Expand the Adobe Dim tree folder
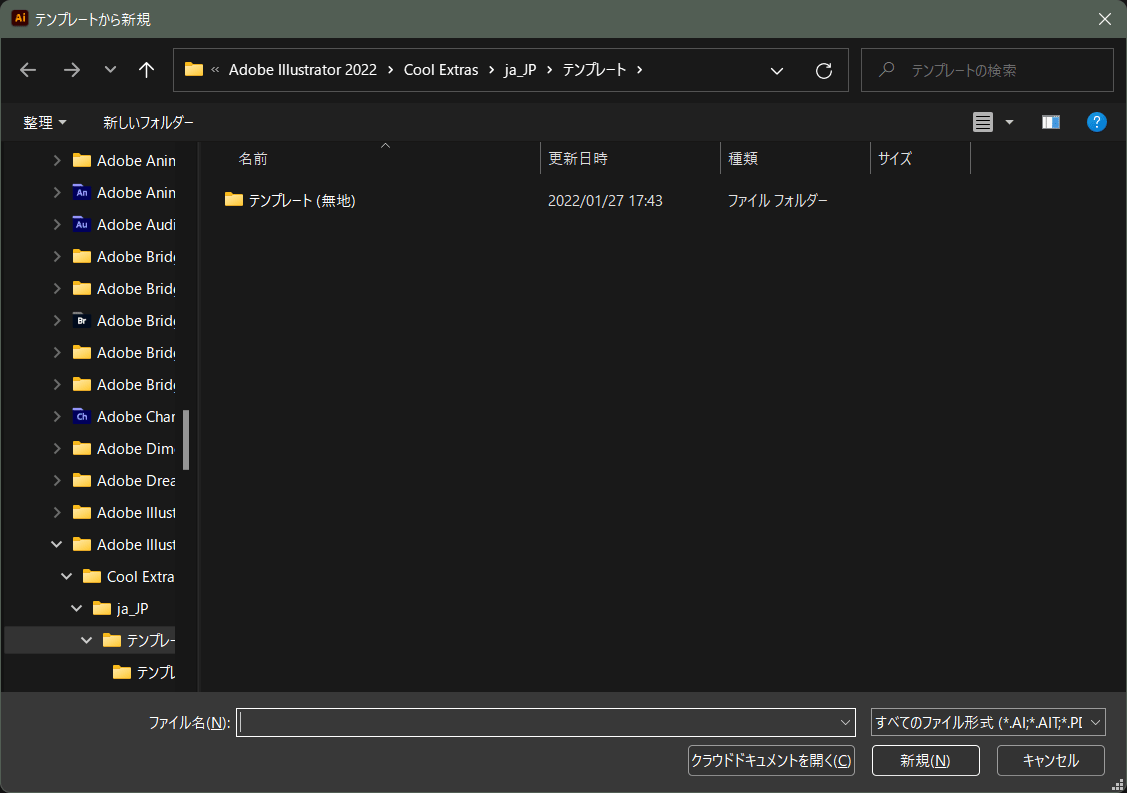This screenshot has width=1127, height=793. [57, 449]
